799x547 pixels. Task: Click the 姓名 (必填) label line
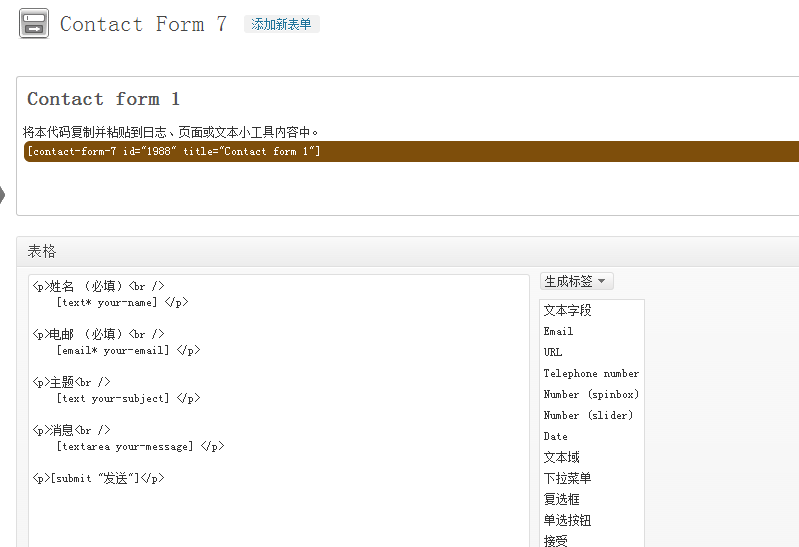[98, 286]
